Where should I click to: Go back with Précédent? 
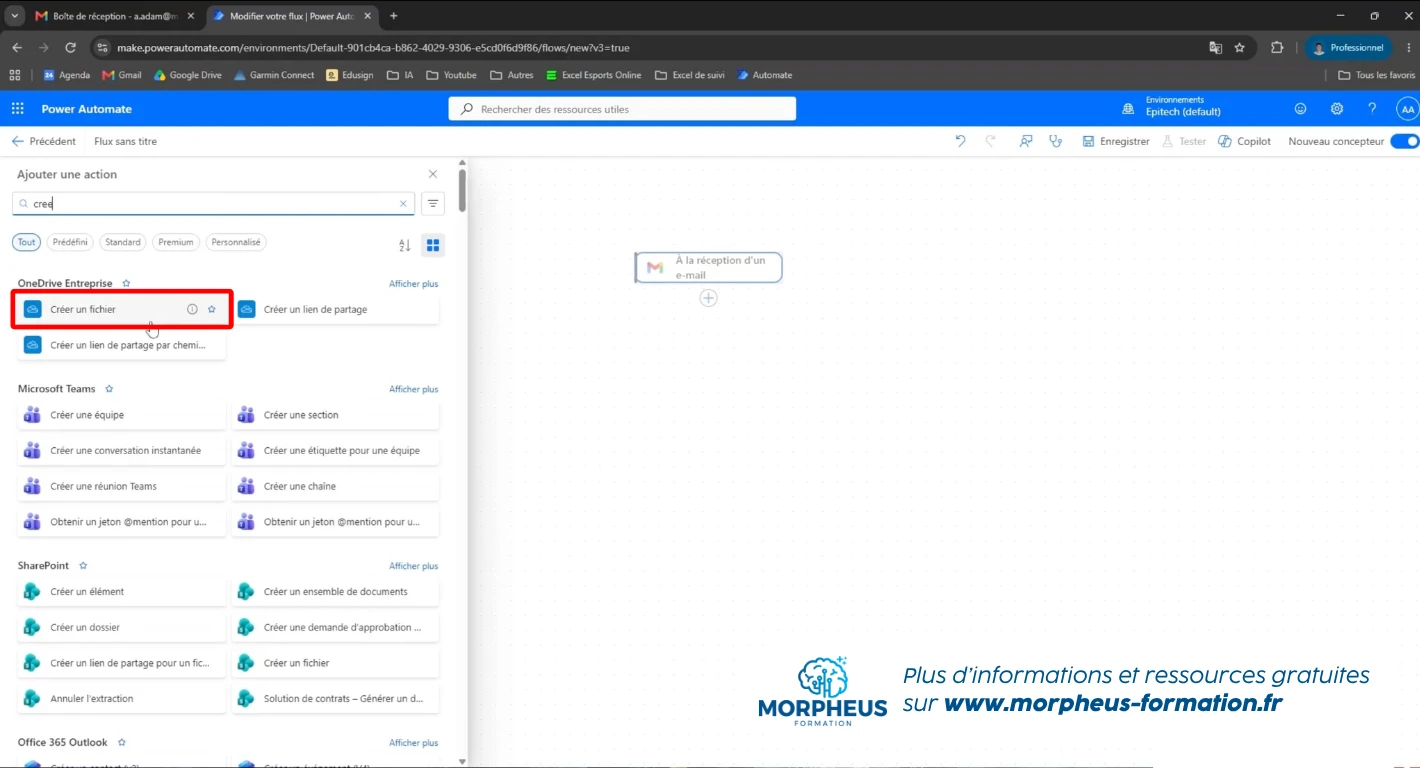(44, 141)
